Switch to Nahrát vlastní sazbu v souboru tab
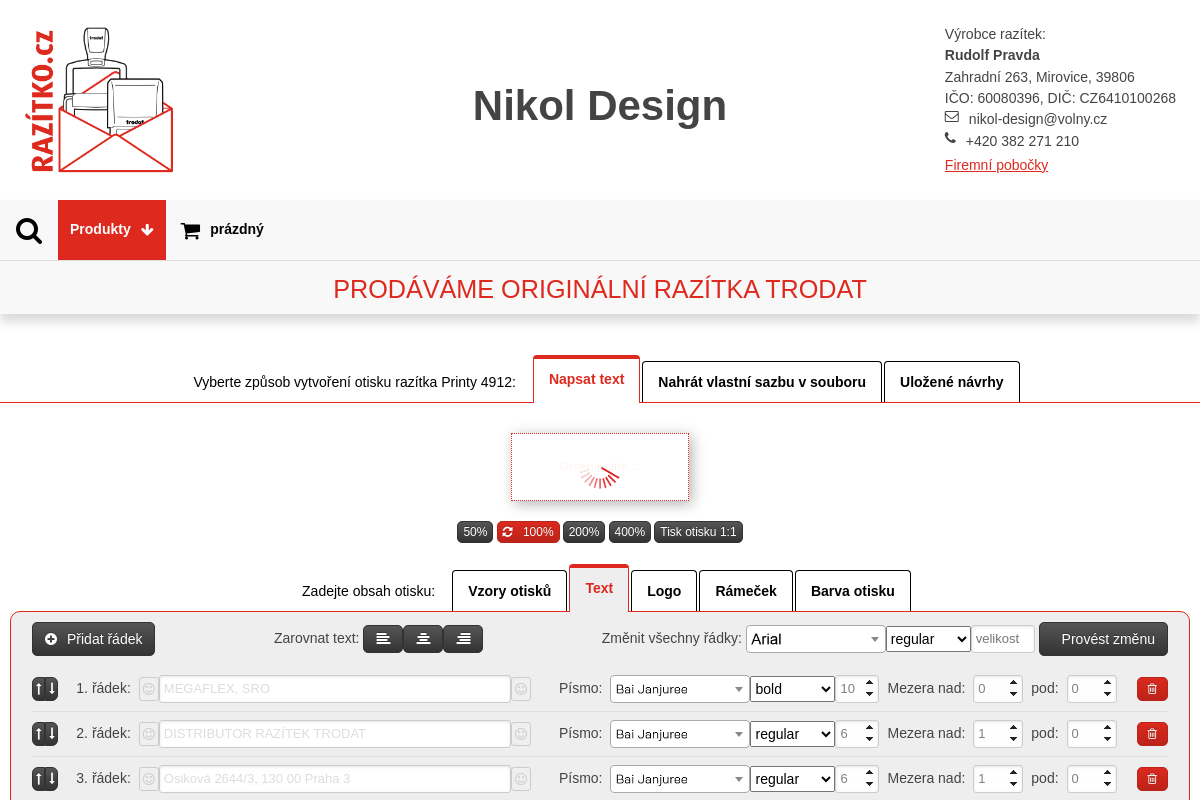 click(x=762, y=382)
